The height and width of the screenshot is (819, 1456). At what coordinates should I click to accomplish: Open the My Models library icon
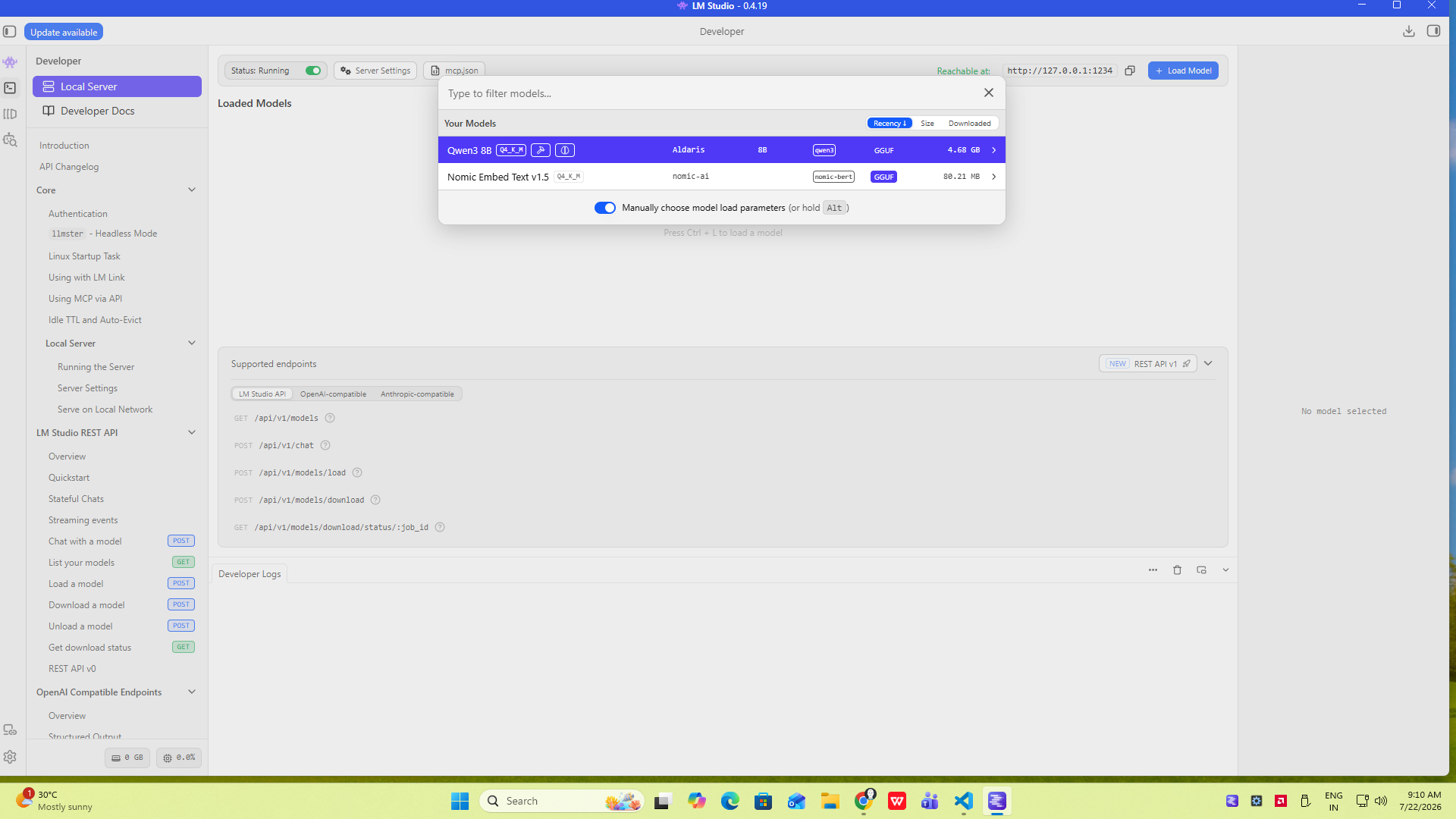(x=10, y=114)
